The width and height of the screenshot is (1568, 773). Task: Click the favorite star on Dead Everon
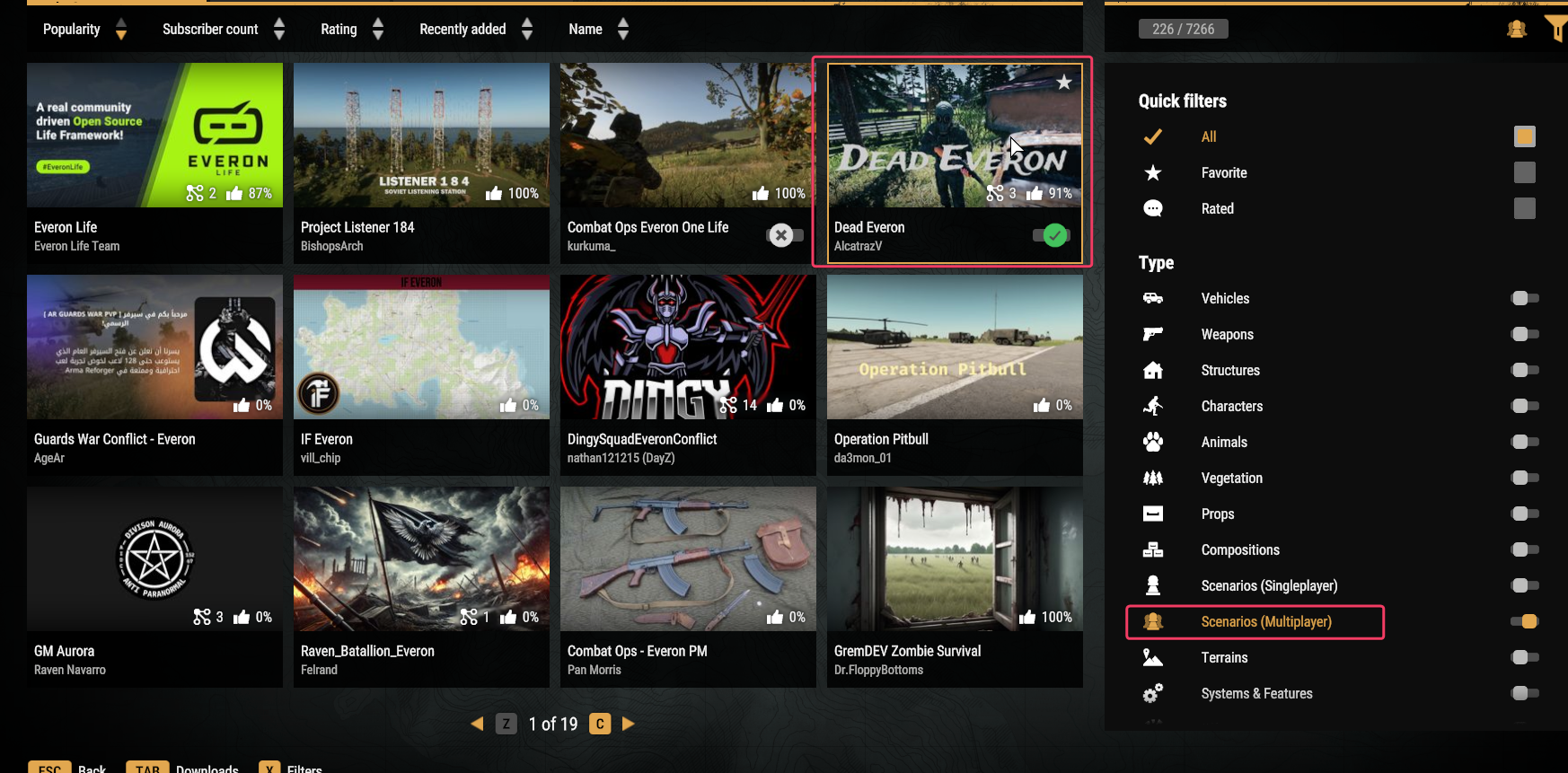(x=1064, y=83)
